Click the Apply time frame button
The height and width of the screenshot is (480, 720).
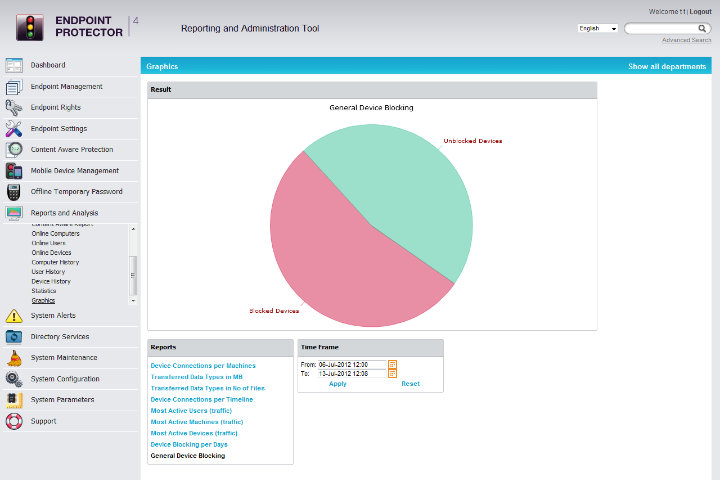click(338, 384)
